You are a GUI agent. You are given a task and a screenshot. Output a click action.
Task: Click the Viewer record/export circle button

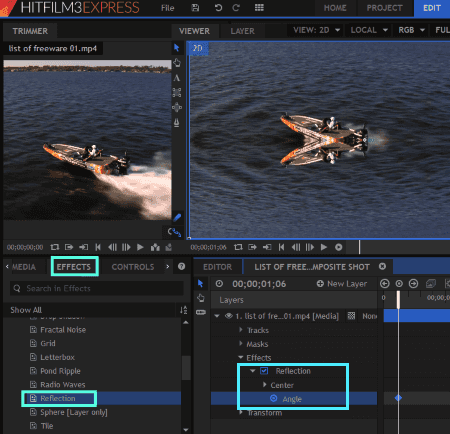[x=338, y=247]
